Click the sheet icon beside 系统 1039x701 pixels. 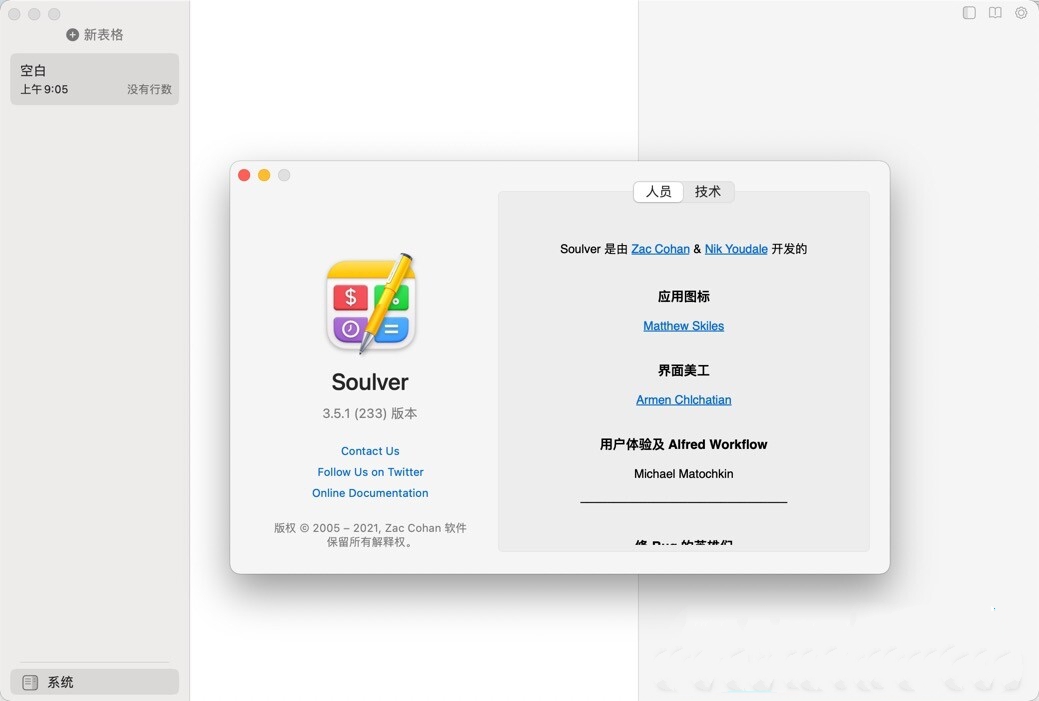click(30, 682)
